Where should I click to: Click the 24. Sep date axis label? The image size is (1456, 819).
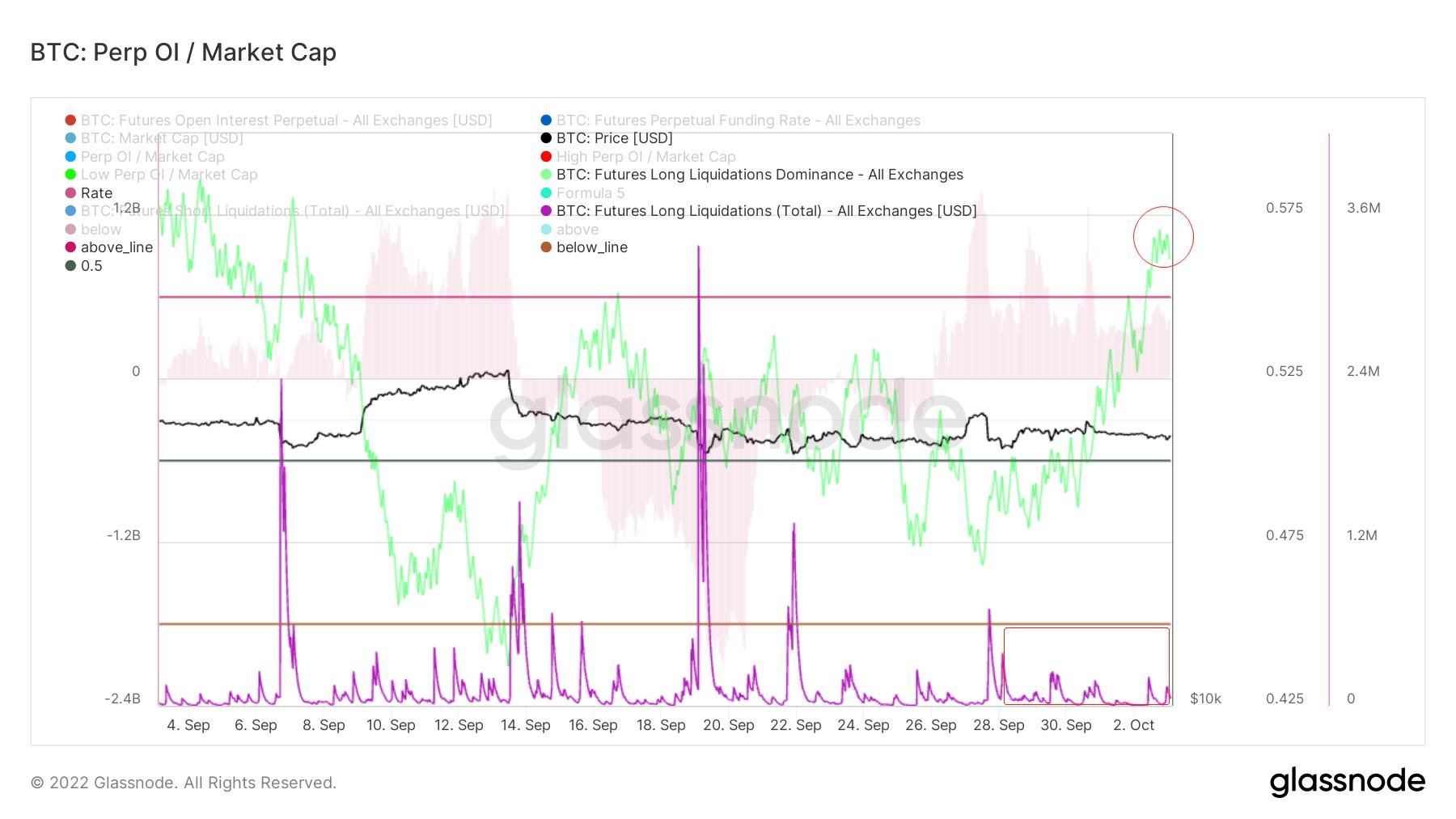point(863,725)
